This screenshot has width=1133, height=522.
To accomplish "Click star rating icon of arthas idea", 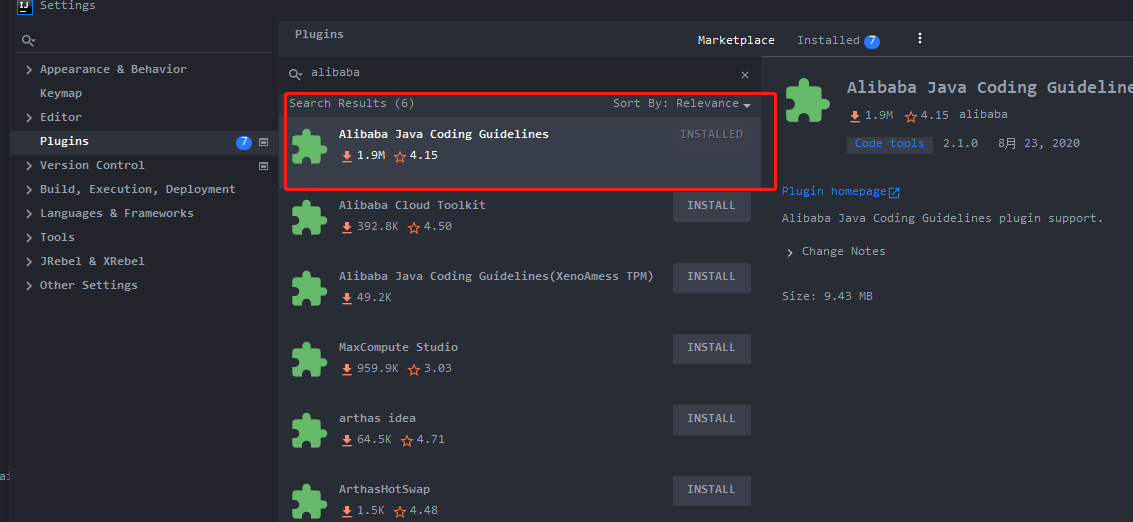I will pyautogui.click(x=407, y=440).
